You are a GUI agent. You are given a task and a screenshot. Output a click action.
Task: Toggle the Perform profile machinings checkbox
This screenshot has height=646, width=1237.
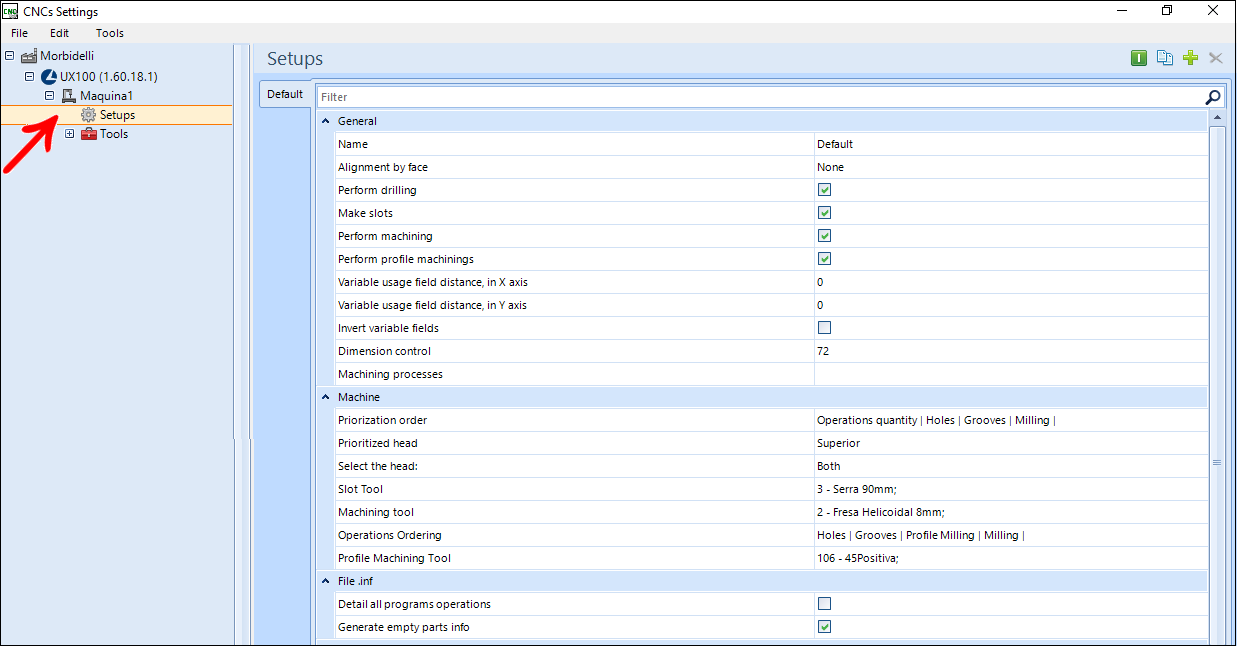(825, 259)
